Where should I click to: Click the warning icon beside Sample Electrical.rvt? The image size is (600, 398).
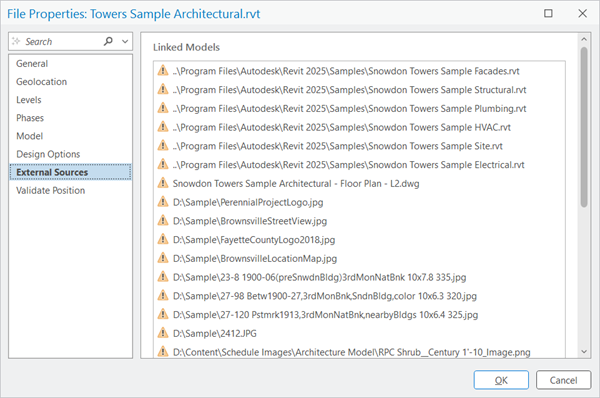coord(163,164)
